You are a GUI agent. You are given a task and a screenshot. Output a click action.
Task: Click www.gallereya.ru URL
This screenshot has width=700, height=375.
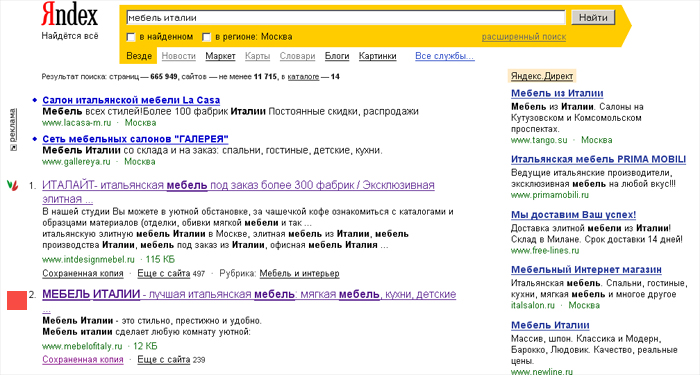pos(76,162)
